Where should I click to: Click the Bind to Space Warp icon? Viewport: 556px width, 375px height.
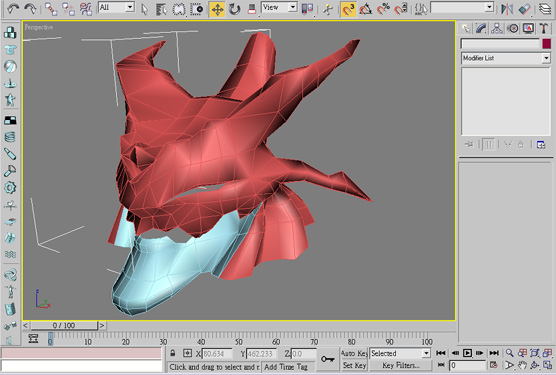86,9
